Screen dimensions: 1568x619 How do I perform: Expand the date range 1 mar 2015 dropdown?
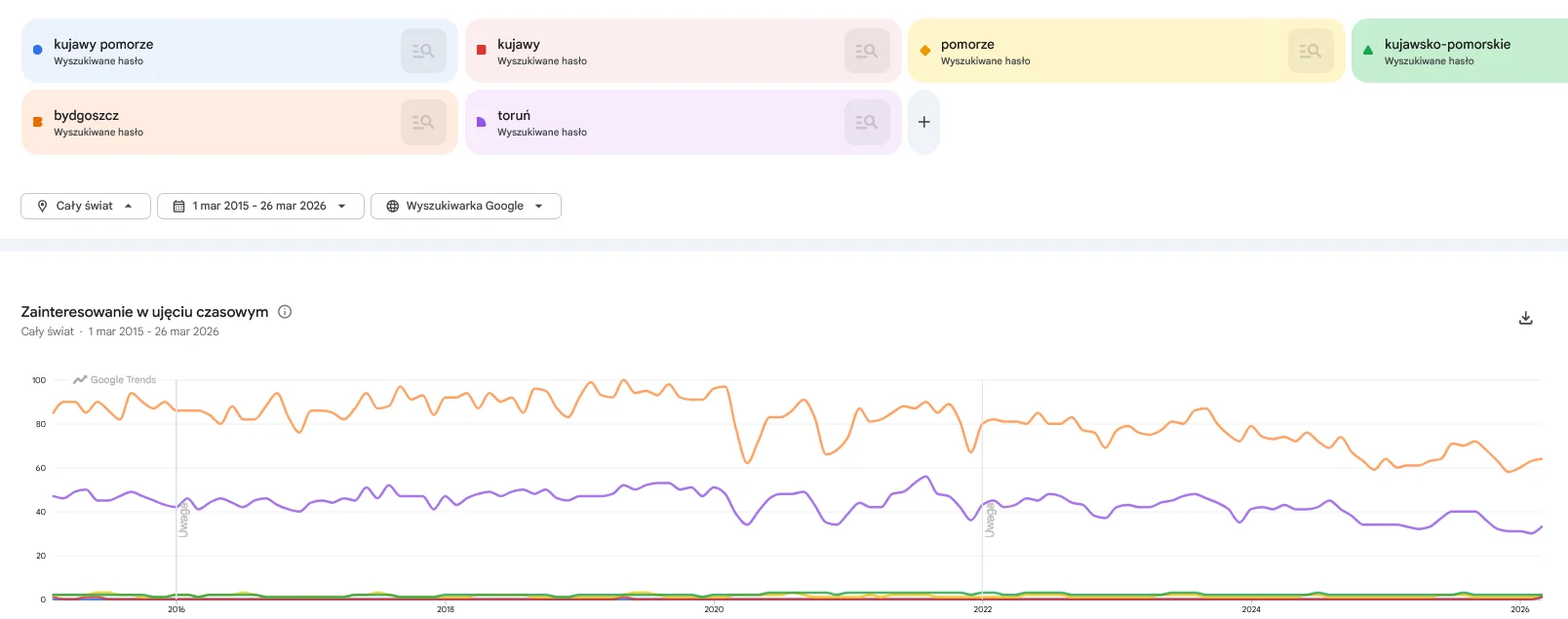(260, 206)
